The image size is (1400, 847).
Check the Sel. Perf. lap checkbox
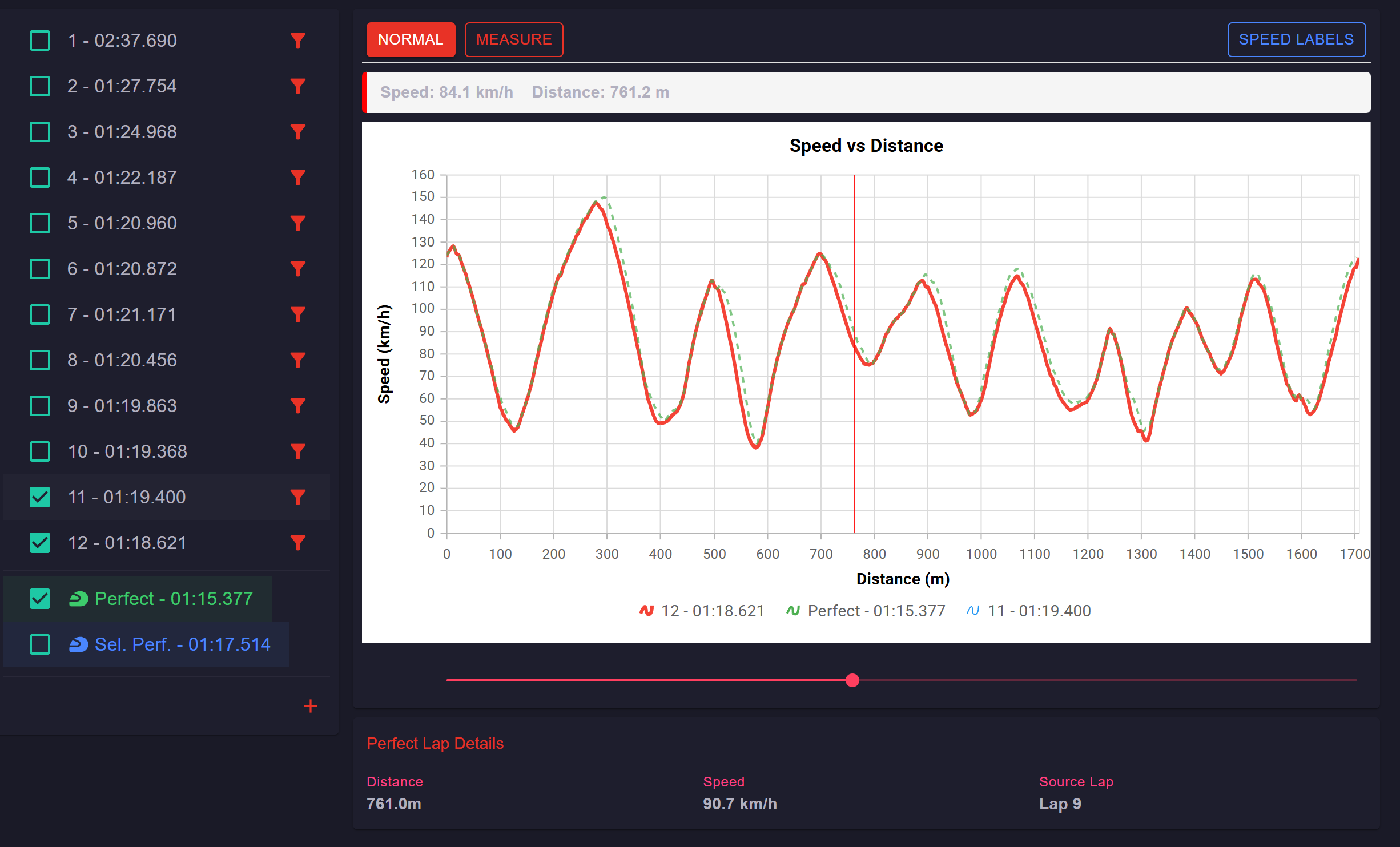pyautogui.click(x=40, y=644)
